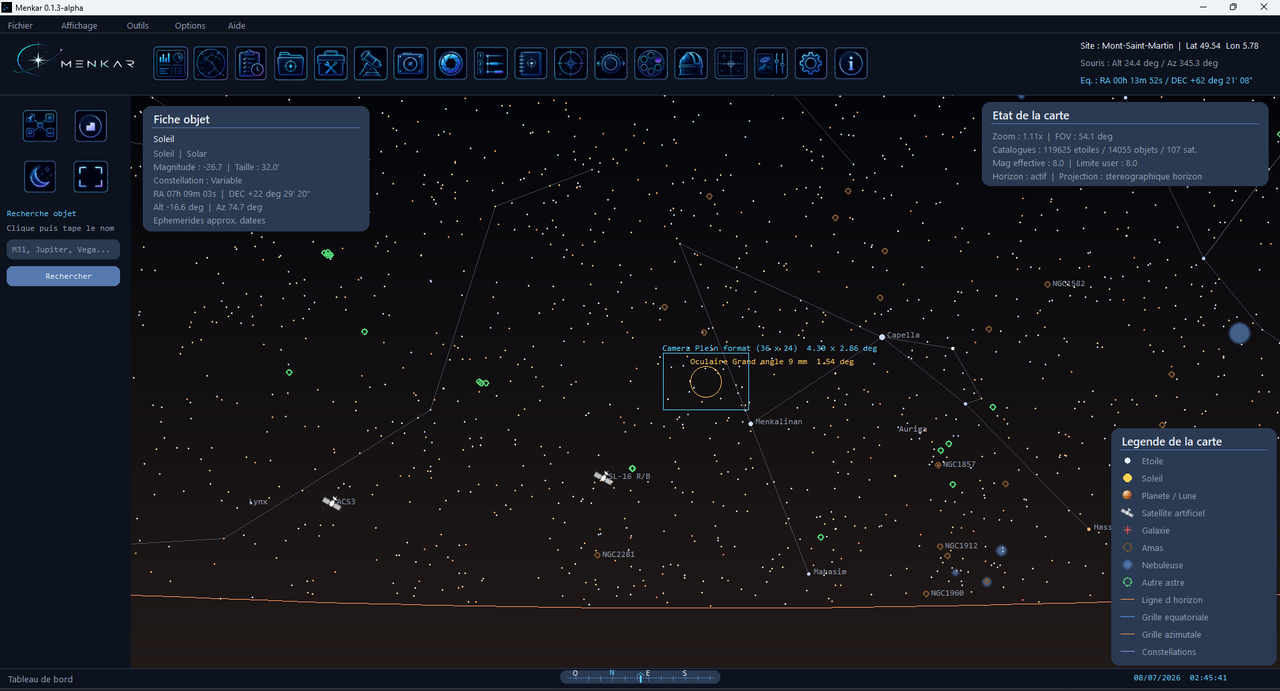
Task: Click Grille equatoriale legend entry
Action: click(1175, 617)
